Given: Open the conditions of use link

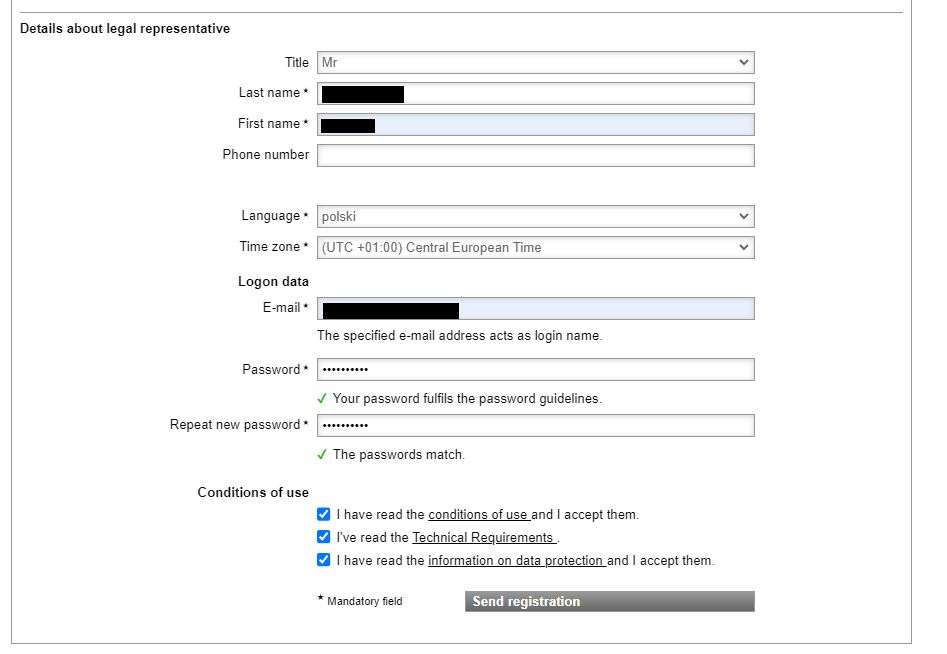Looking at the screenshot, I should (478, 516).
